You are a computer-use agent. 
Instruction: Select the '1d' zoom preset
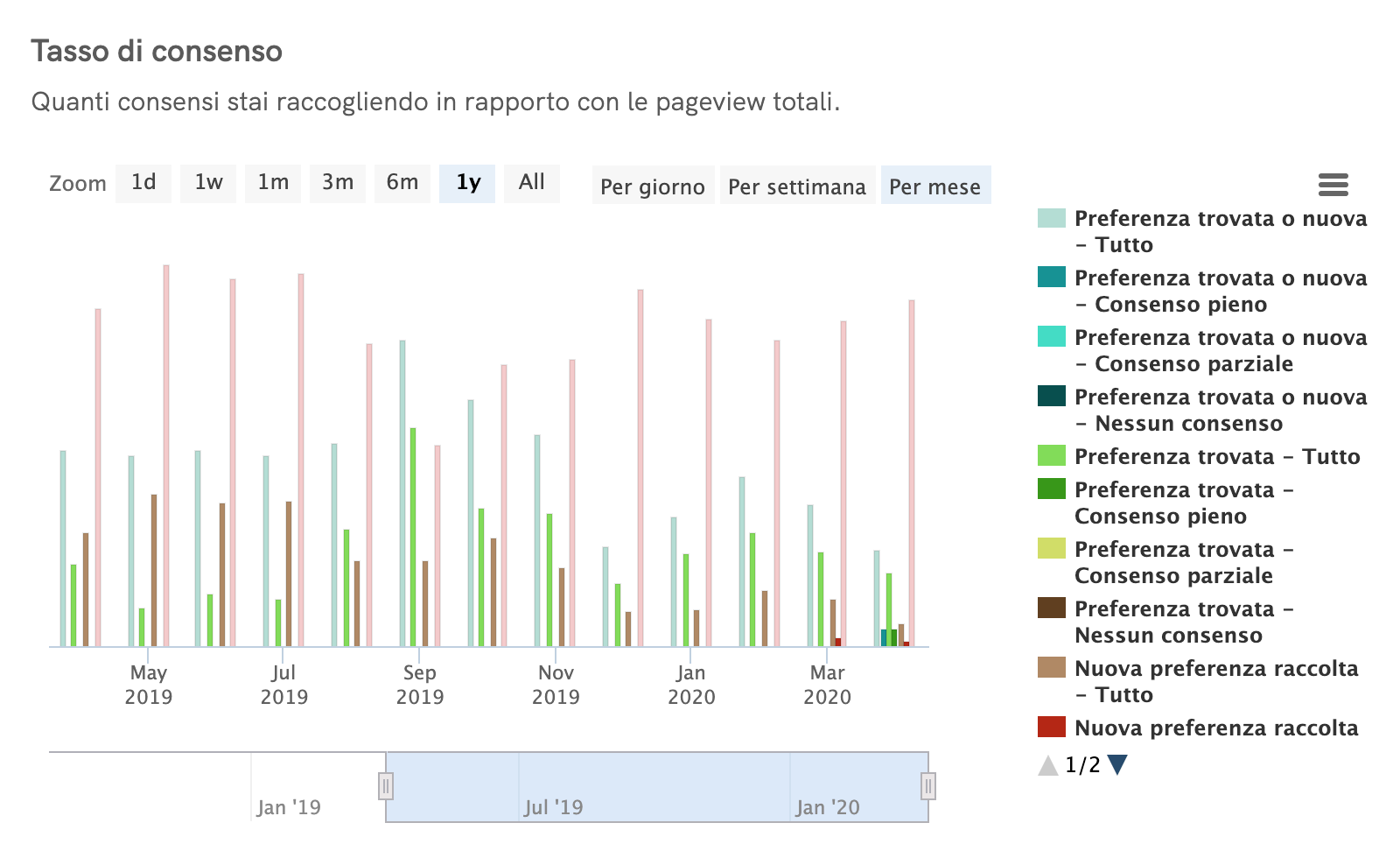pyautogui.click(x=143, y=183)
